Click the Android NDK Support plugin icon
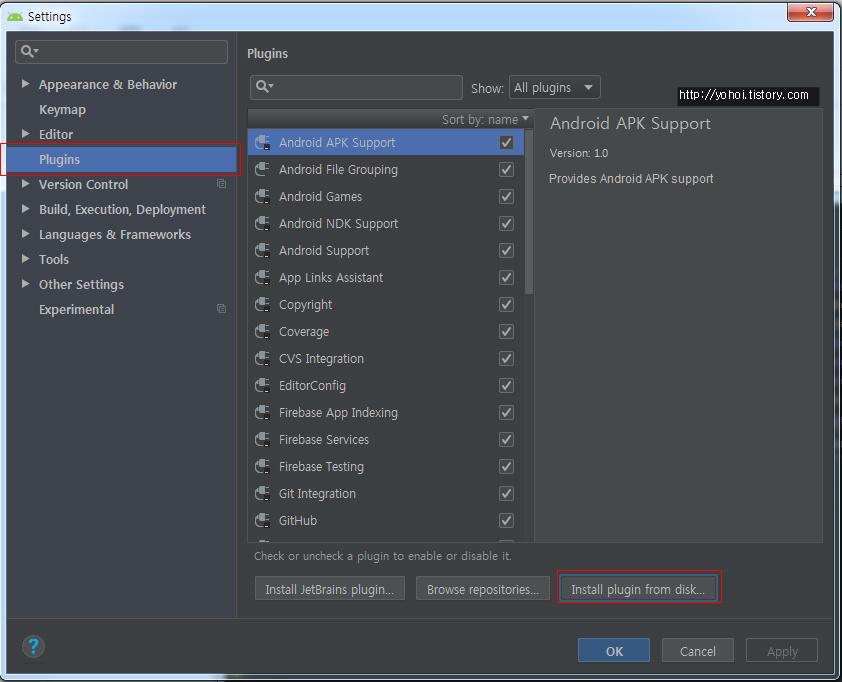This screenshot has width=842, height=682. click(263, 223)
